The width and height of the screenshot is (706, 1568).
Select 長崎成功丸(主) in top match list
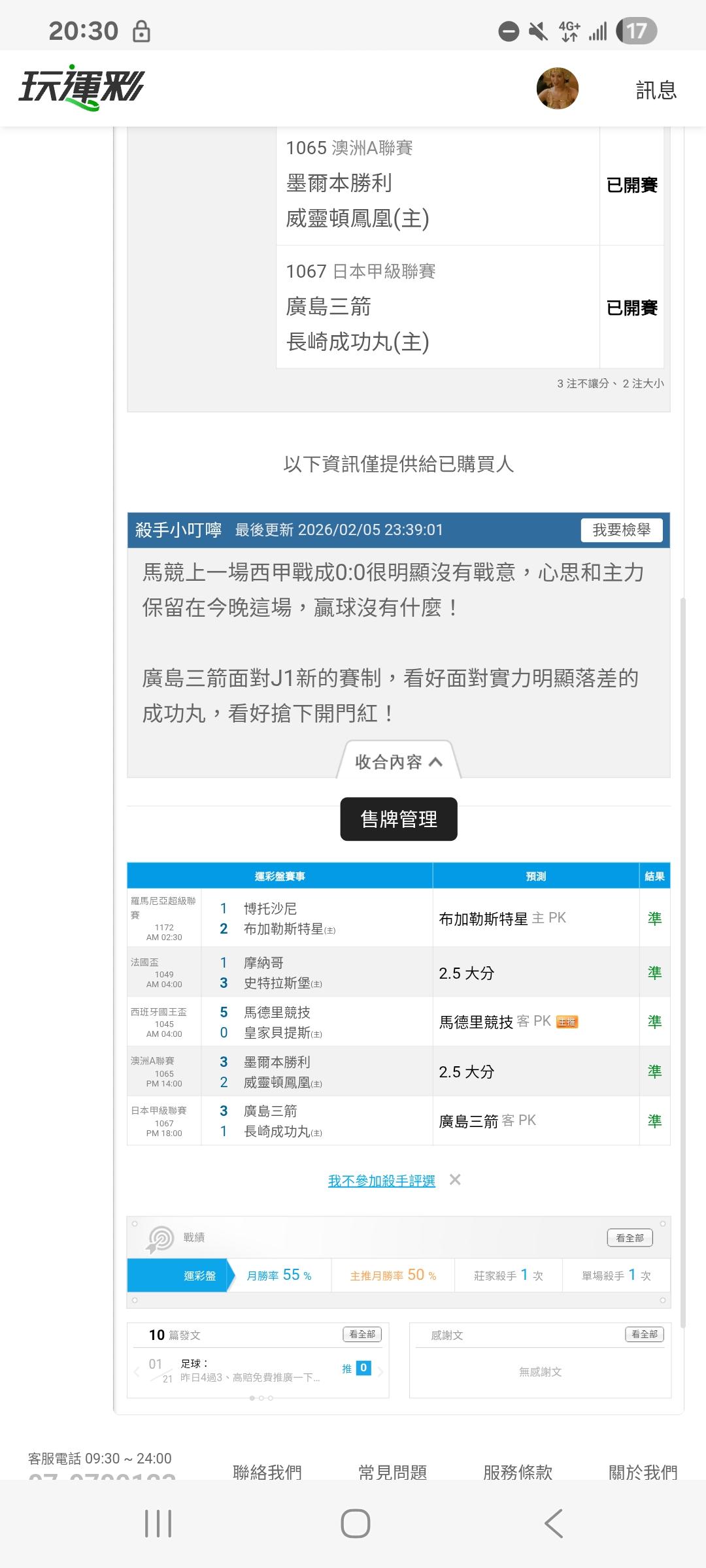point(358,342)
